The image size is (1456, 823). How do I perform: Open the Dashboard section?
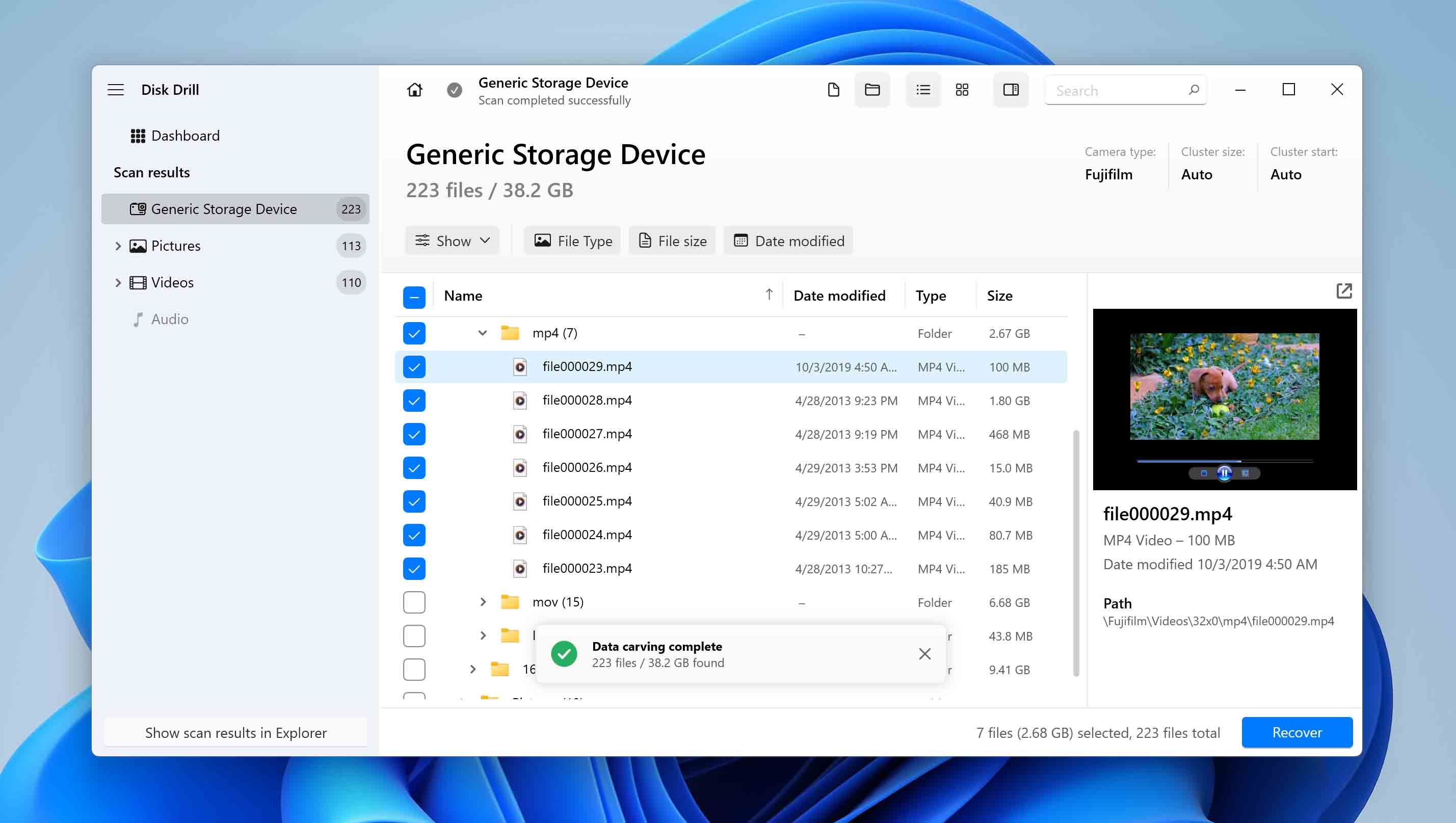pyautogui.click(x=235, y=136)
